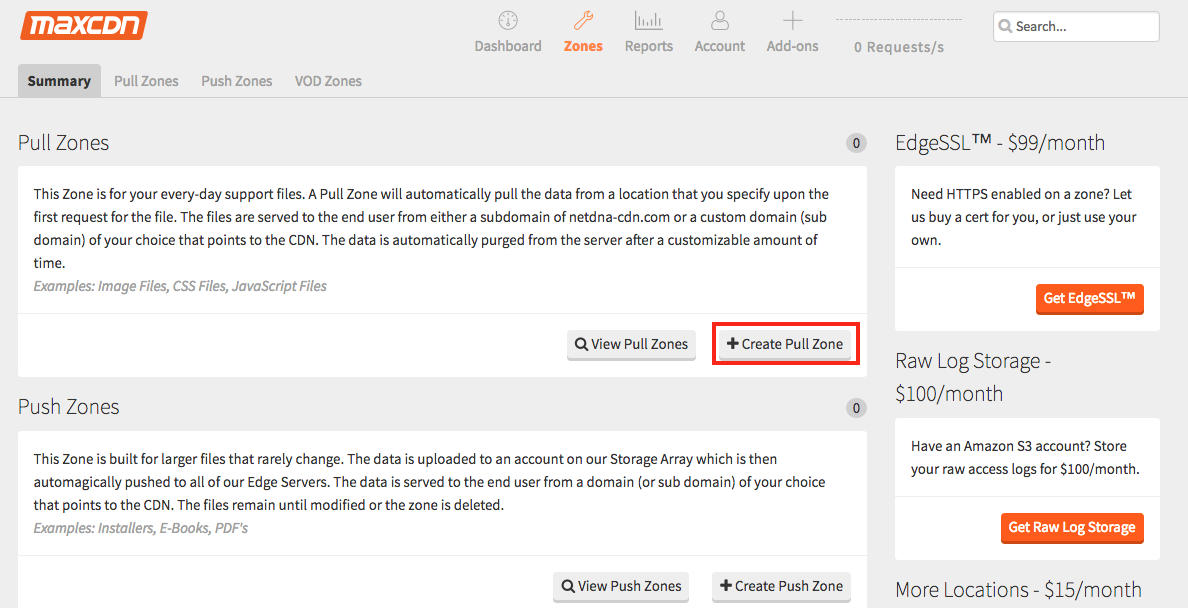Select the Zones wrench icon

tap(583, 21)
